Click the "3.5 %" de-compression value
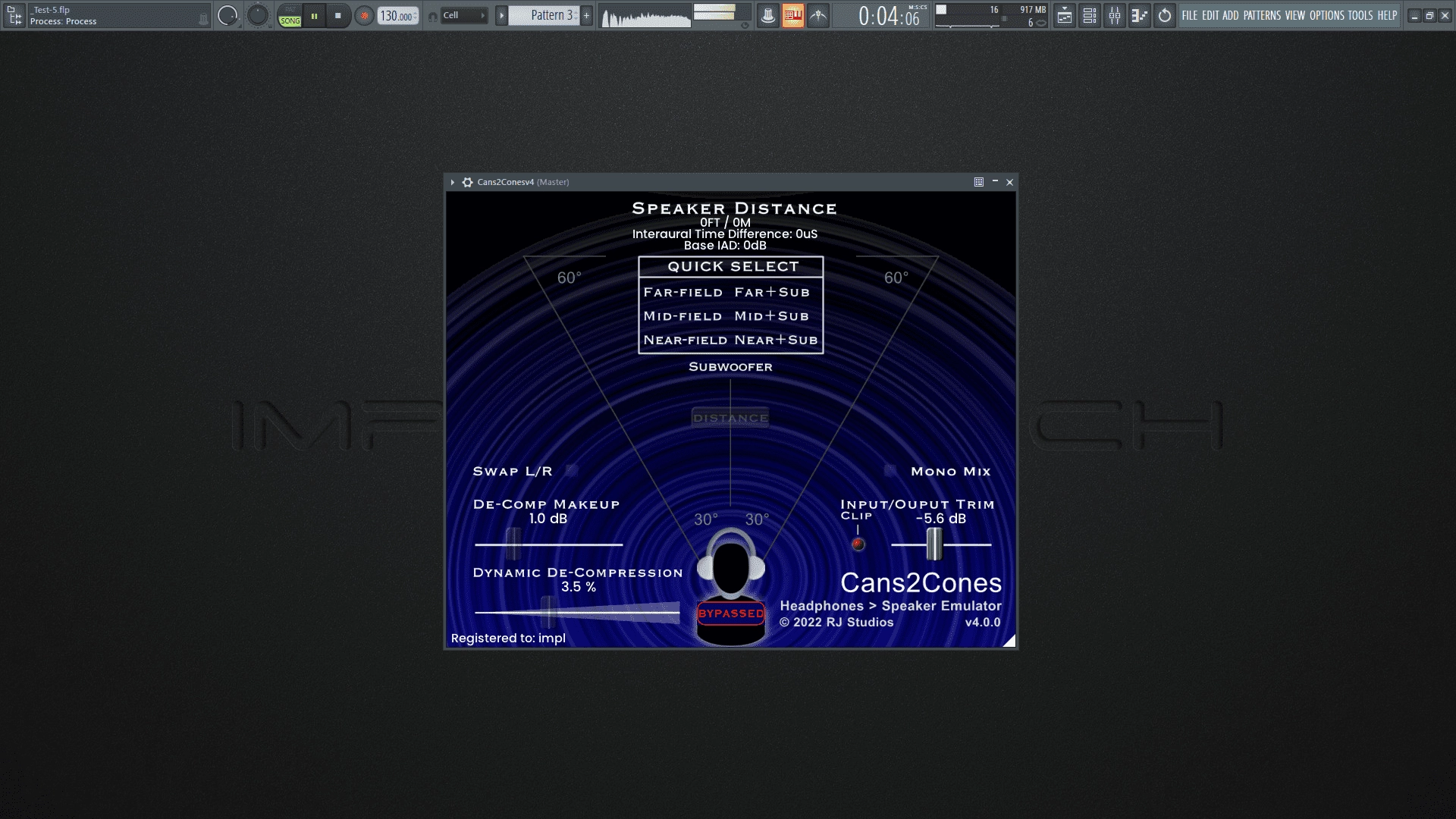 579,587
